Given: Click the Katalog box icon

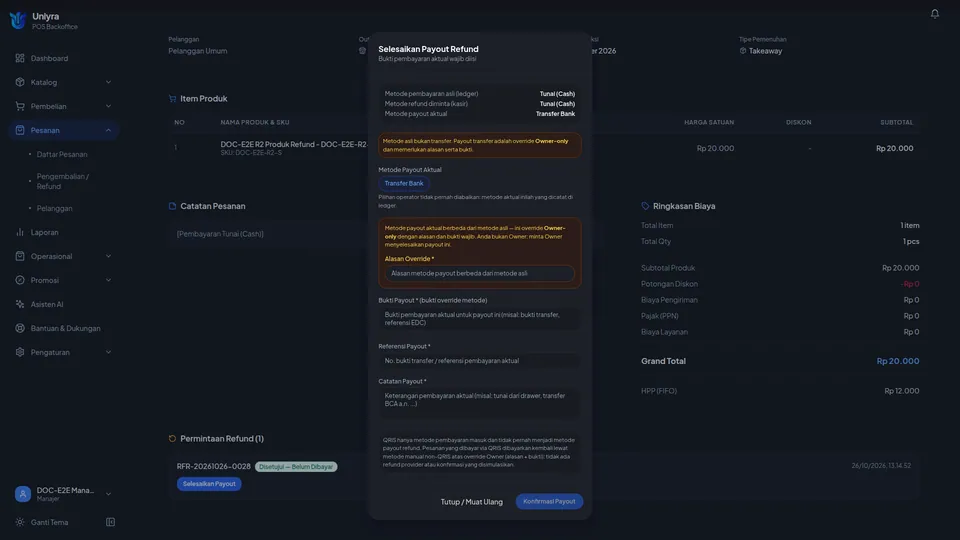Looking at the screenshot, I should 20,82.
